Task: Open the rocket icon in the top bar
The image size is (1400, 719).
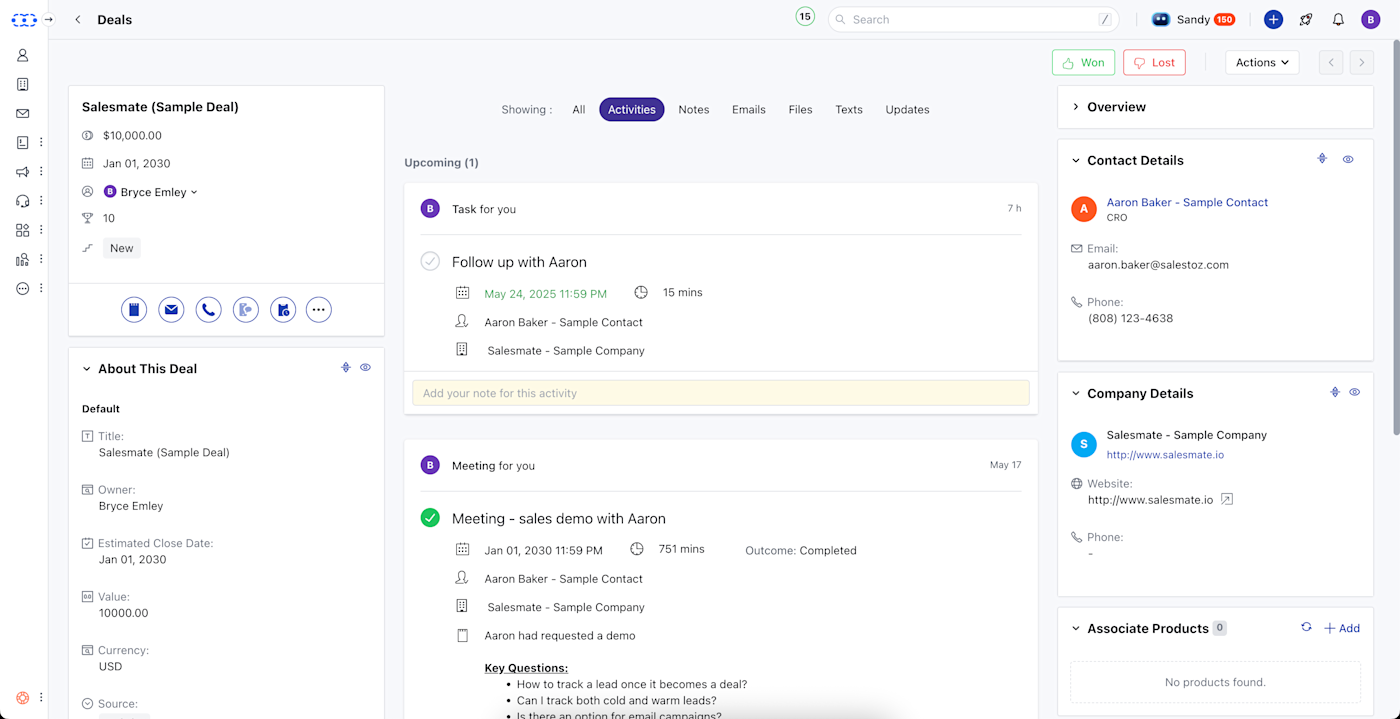Action: (1306, 20)
